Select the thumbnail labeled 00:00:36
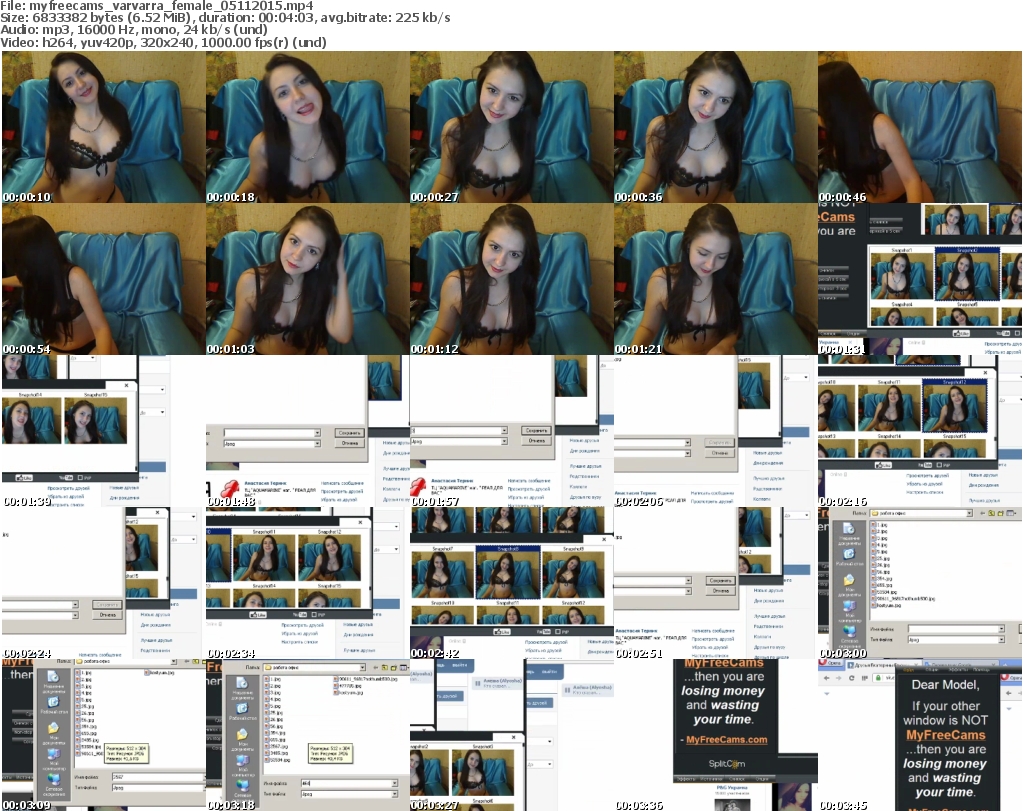The height and width of the screenshot is (811, 1024). tap(715, 127)
